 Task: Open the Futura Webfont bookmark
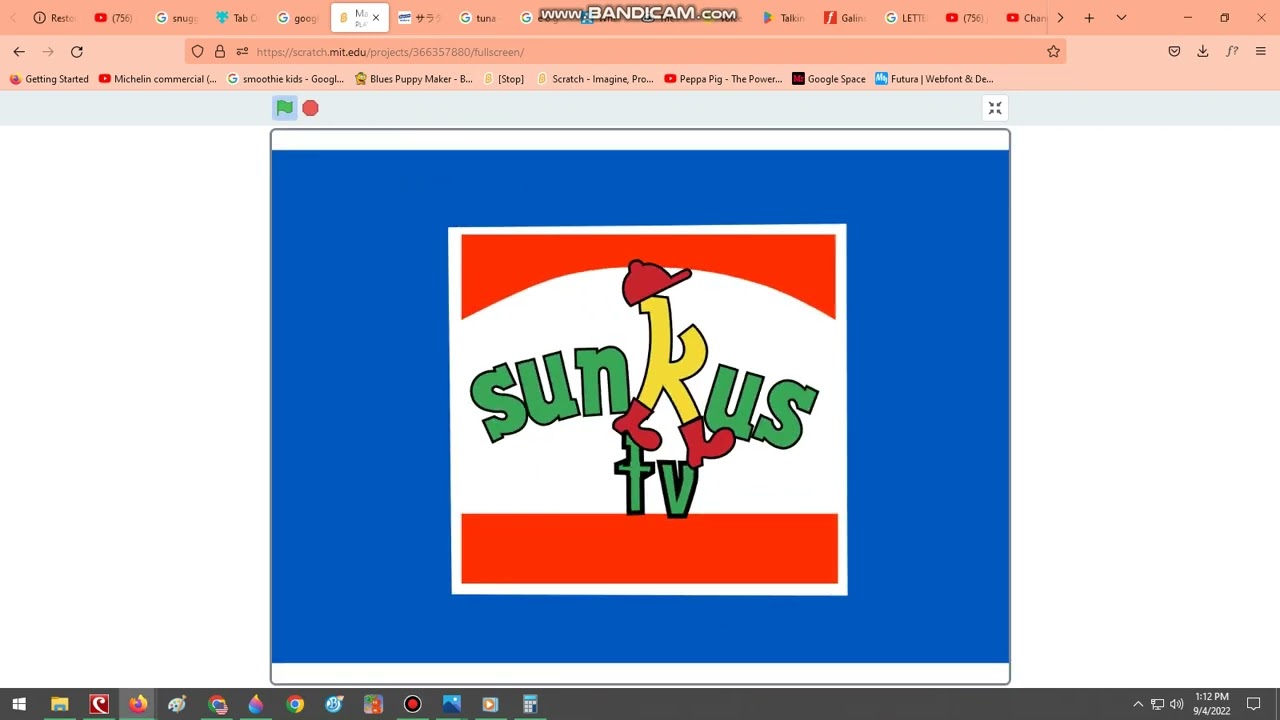point(934,79)
